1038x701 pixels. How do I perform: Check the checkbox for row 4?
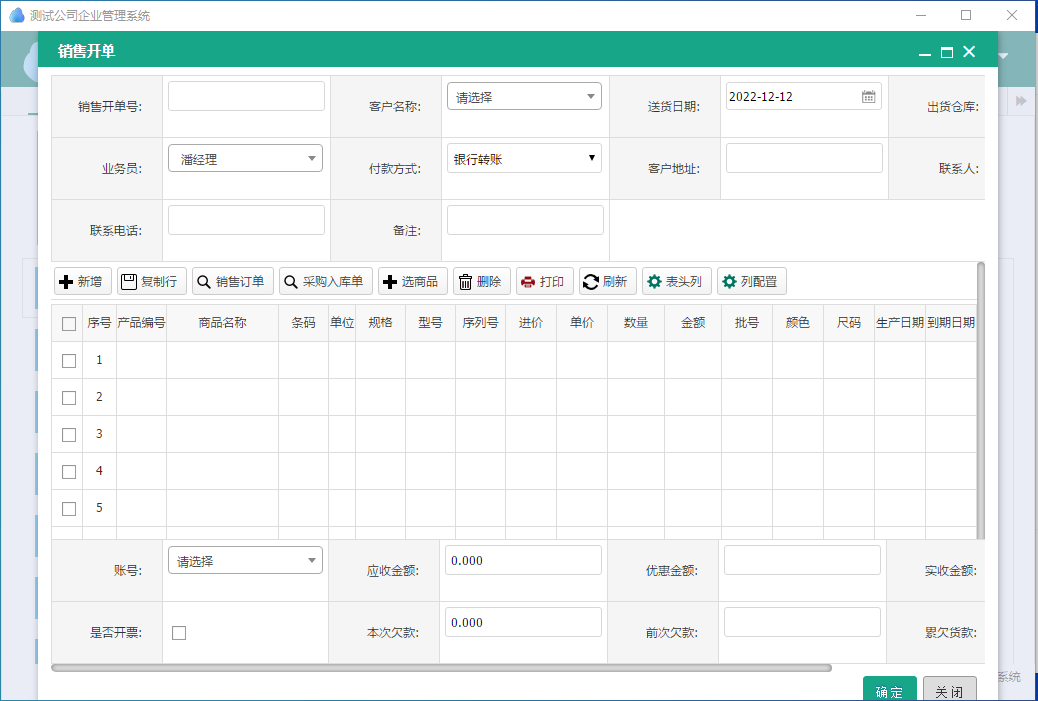pyautogui.click(x=69, y=472)
